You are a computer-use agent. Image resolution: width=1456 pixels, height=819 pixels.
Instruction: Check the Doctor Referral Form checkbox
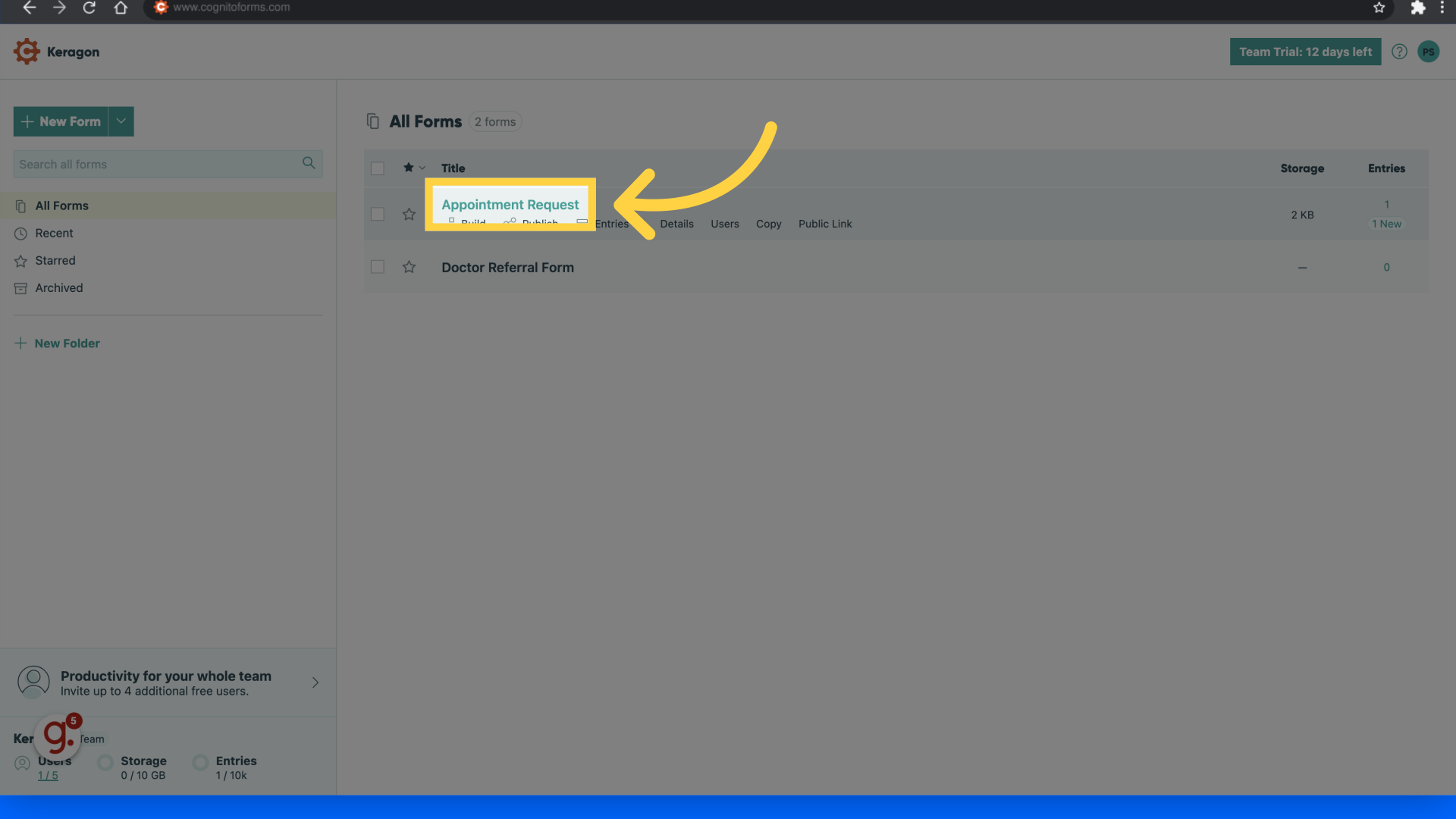coord(378,267)
